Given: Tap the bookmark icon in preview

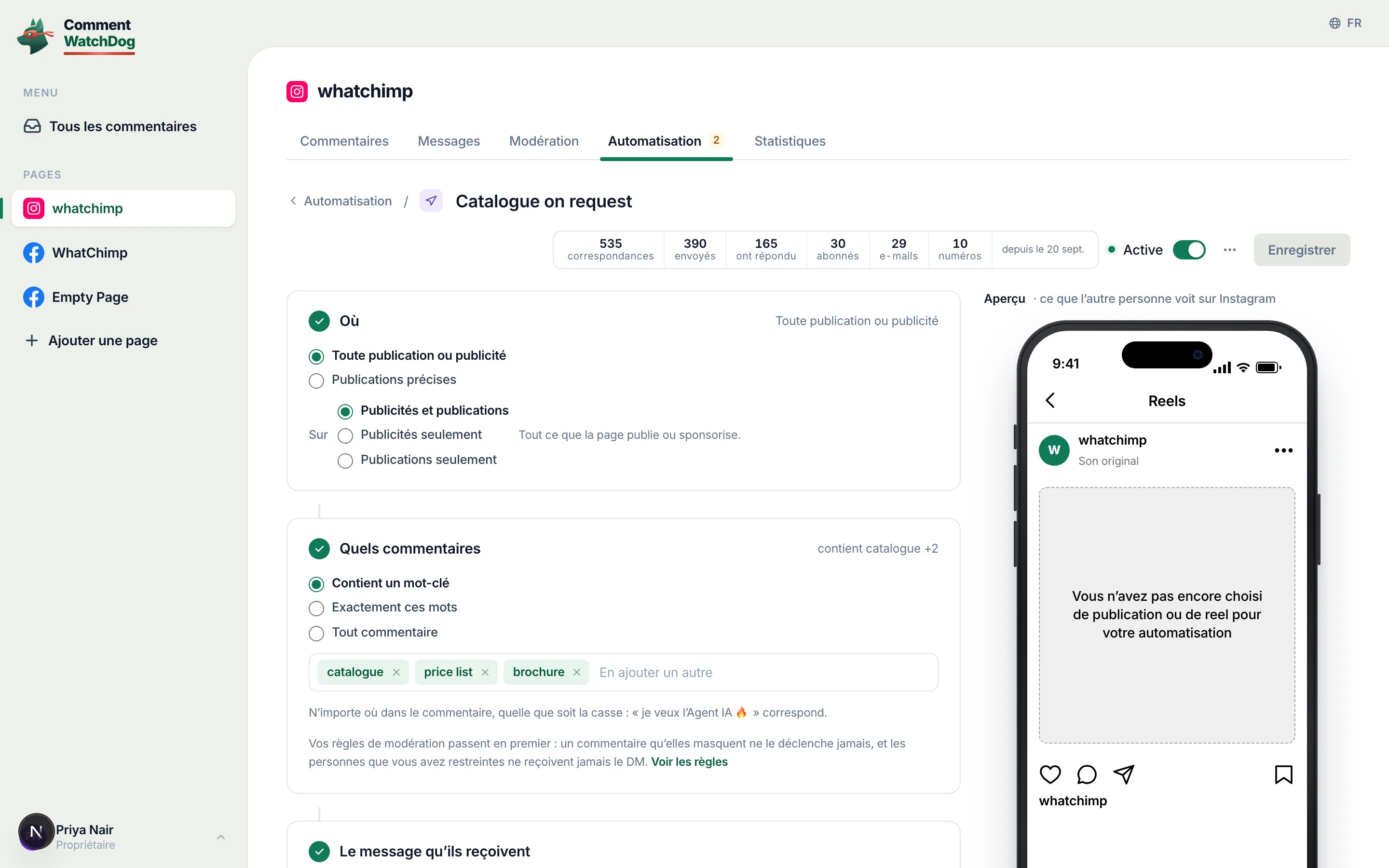Looking at the screenshot, I should [1283, 774].
